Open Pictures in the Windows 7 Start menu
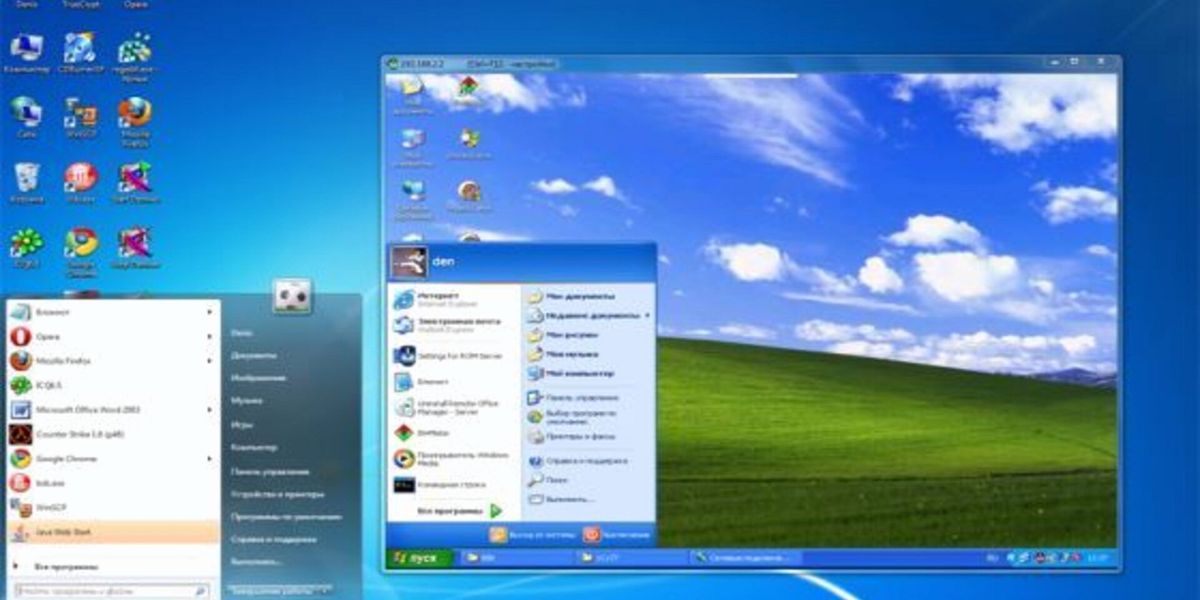This screenshot has height=600, width=1200. click(x=258, y=378)
